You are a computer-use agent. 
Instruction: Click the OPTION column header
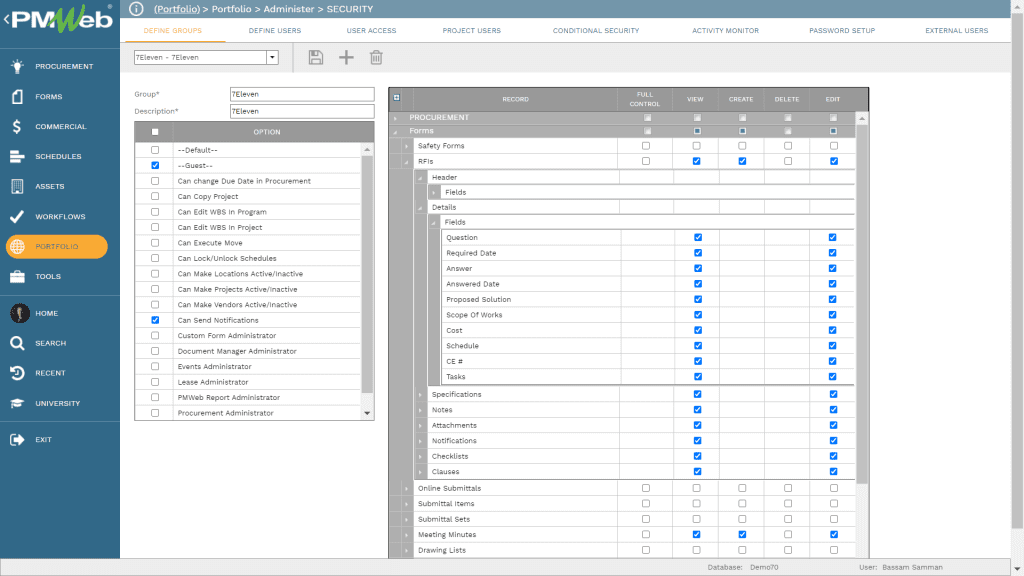(267, 132)
